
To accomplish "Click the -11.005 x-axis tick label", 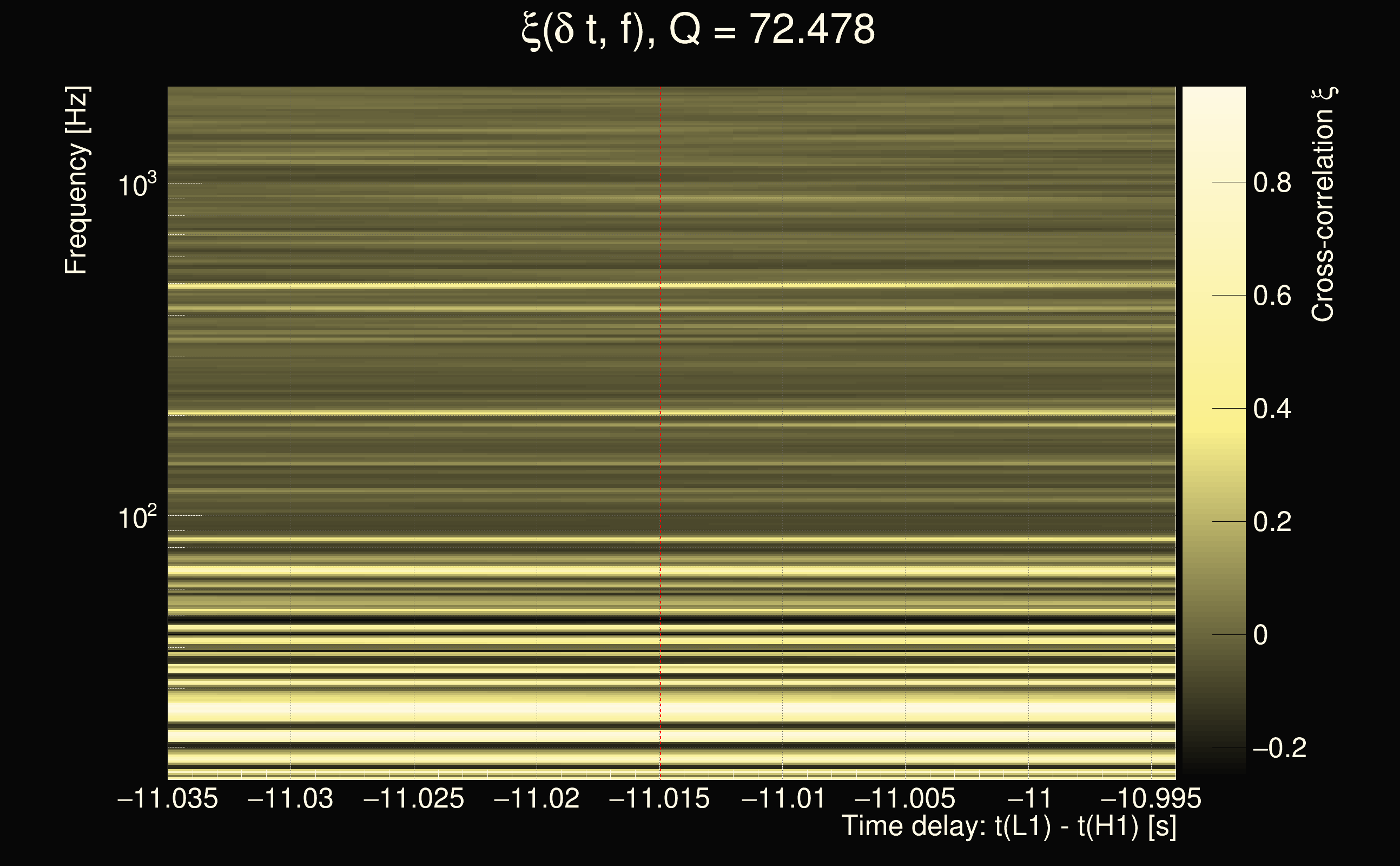I will coord(905,798).
